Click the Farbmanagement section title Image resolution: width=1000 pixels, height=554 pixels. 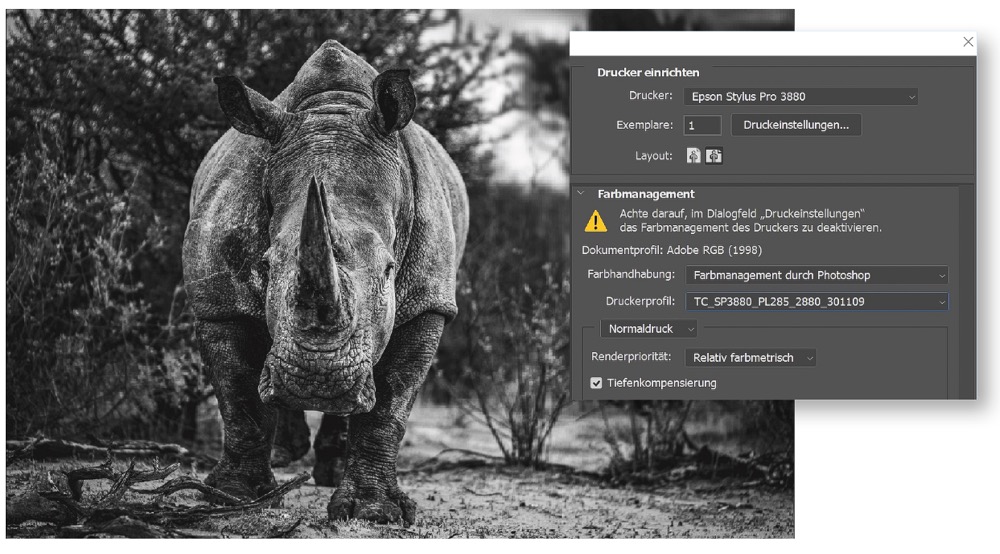click(x=645, y=194)
